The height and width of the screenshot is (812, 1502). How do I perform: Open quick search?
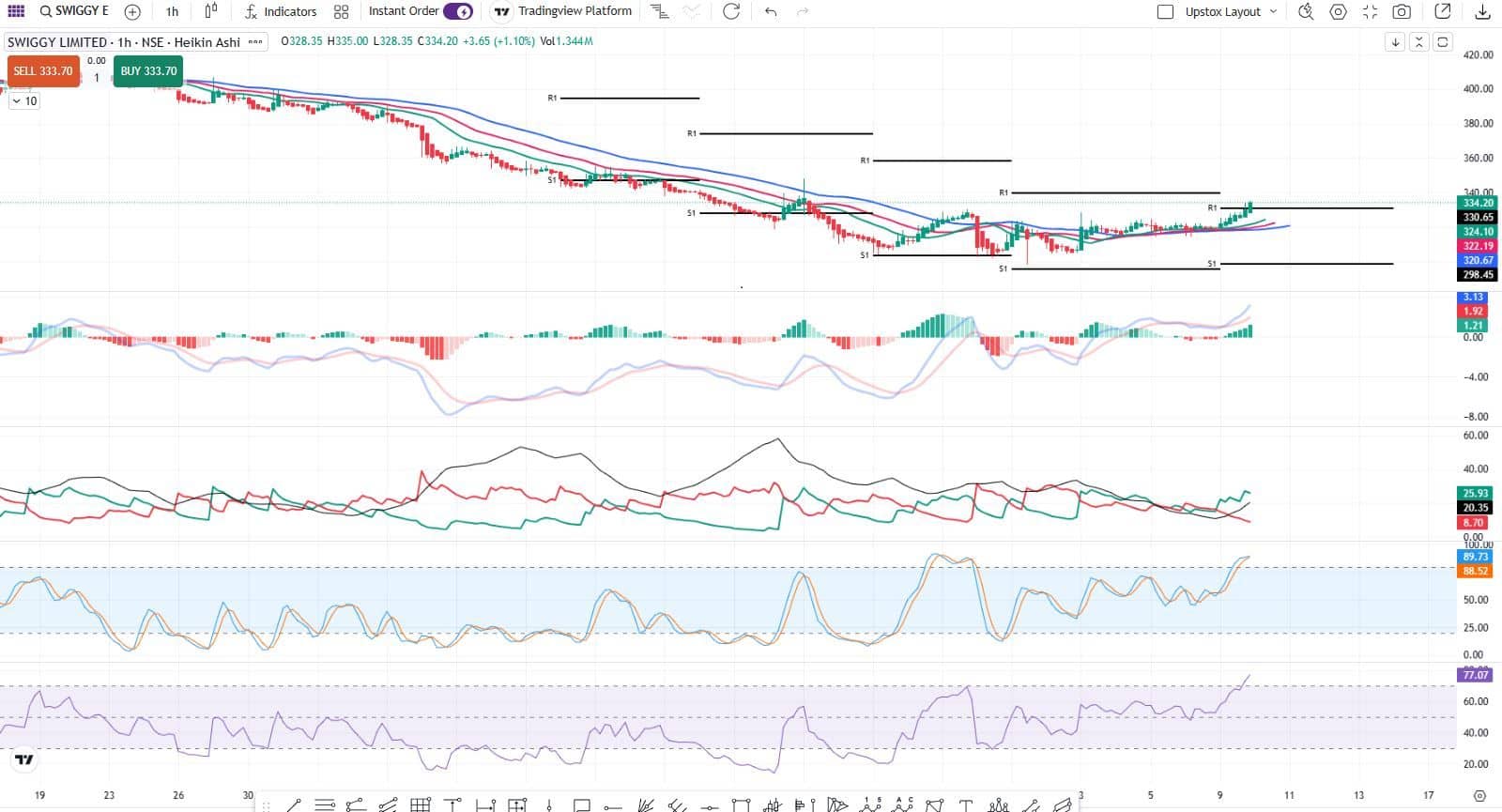1306,12
